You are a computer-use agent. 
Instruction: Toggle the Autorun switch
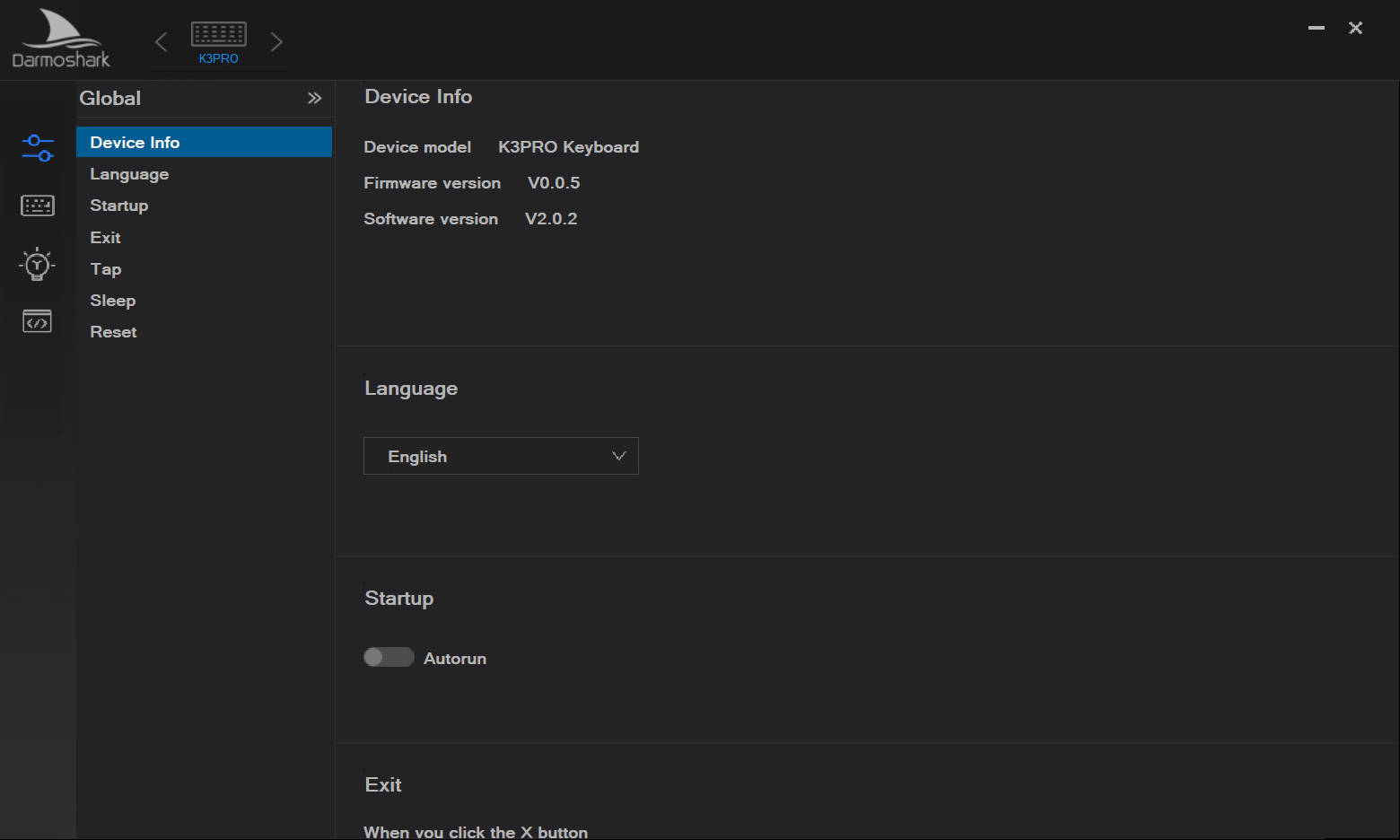coord(389,657)
